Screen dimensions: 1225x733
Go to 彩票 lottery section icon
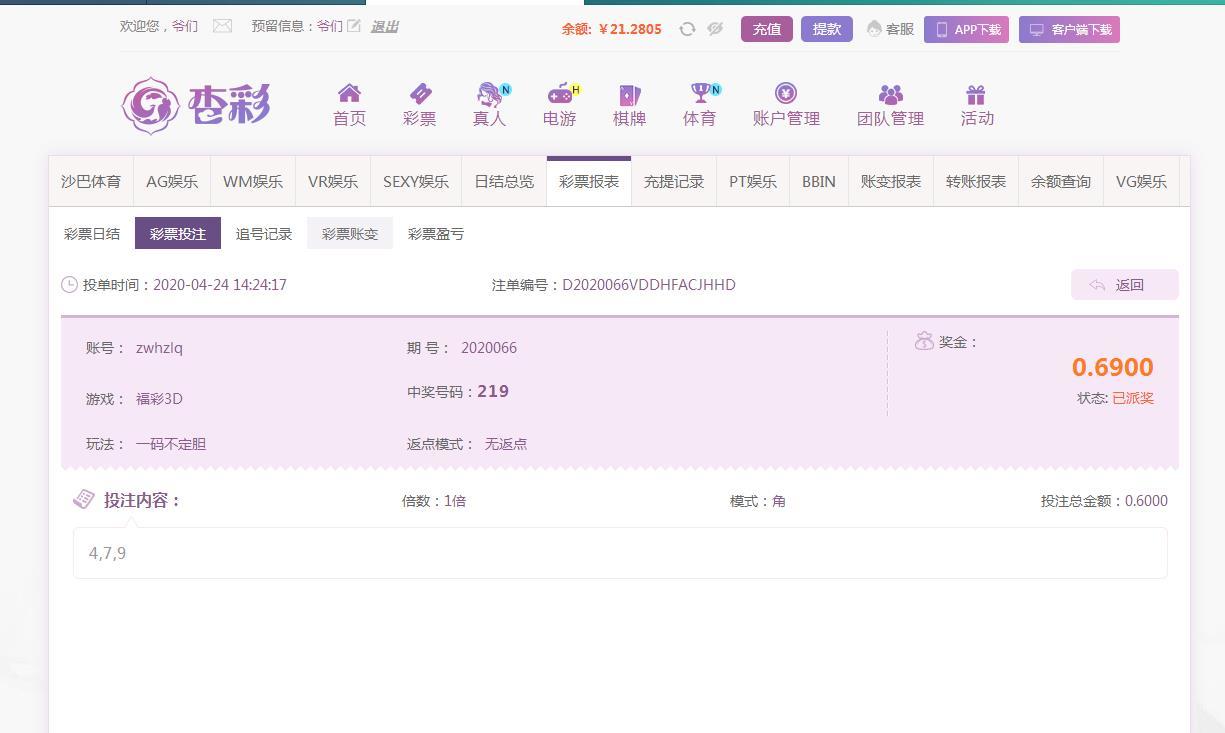click(x=420, y=94)
